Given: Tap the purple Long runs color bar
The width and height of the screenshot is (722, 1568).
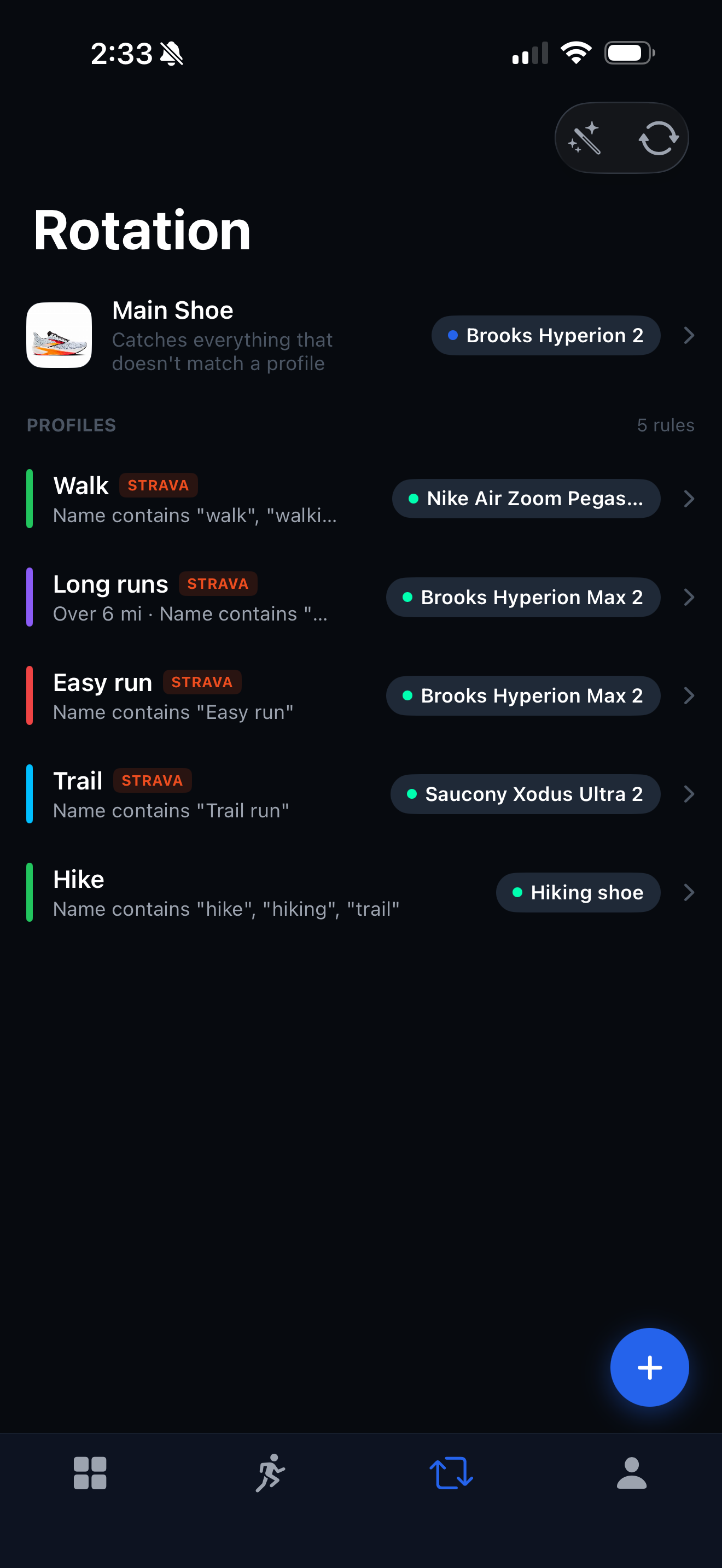Looking at the screenshot, I should pos(29,597).
